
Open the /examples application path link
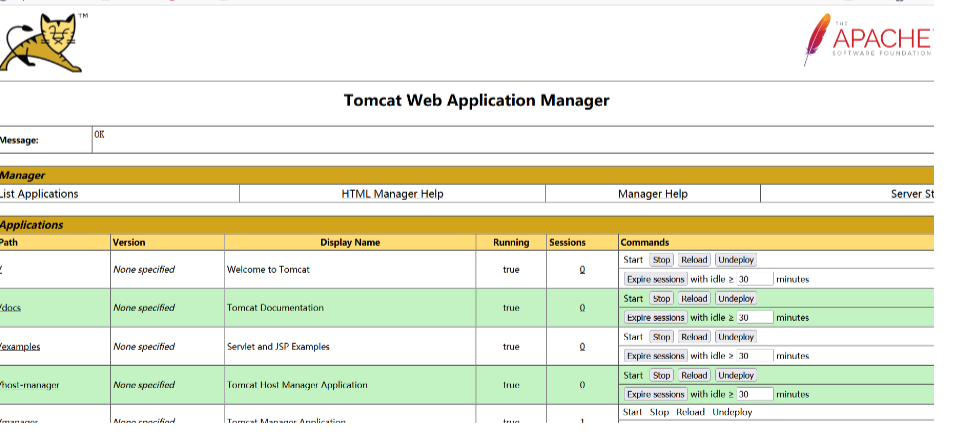point(20,347)
